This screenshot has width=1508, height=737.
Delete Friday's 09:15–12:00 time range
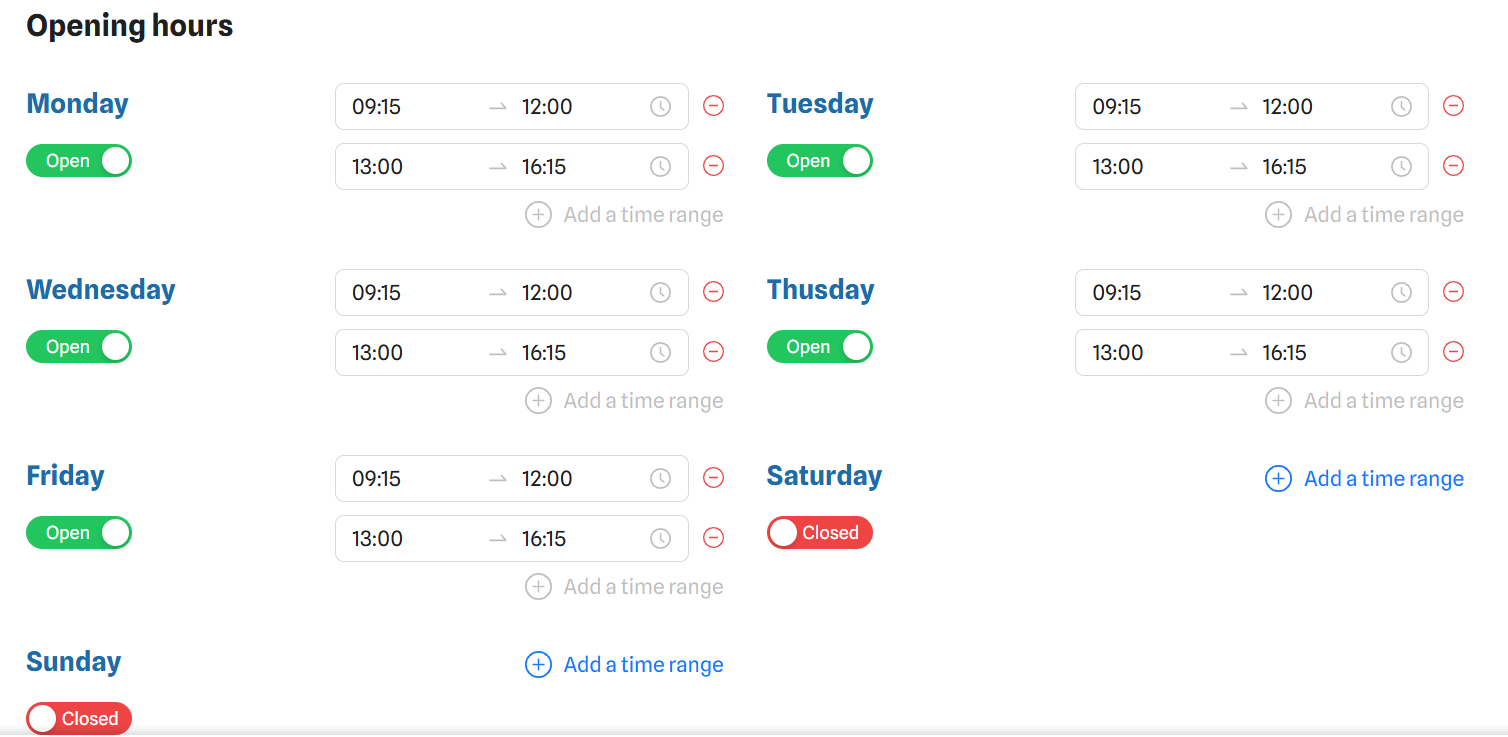pyautogui.click(x=713, y=477)
